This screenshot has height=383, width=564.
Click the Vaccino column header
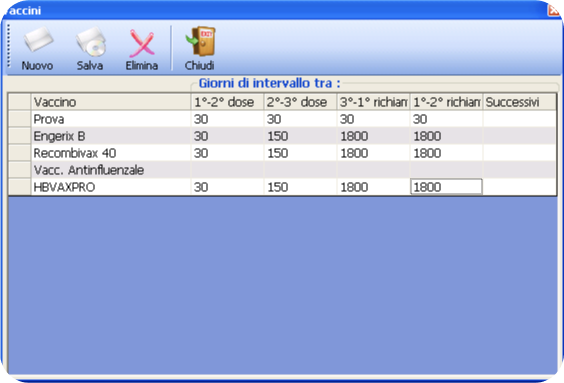tap(111, 102)
